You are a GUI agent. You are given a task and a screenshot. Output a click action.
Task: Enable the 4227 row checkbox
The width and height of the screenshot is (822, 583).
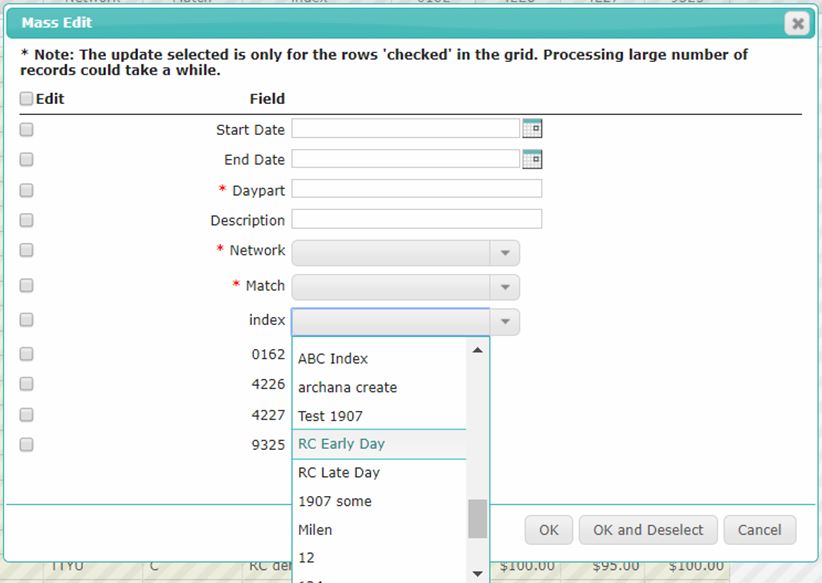[x=26, y=415]
